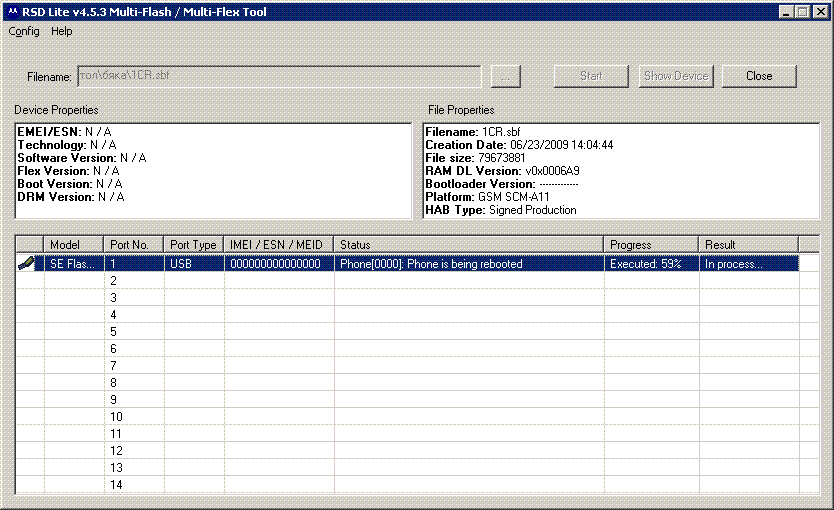834x510 pixels.
Task: Click the browse "..." file button
Action: pyautogui.click(x=505, y=77)
